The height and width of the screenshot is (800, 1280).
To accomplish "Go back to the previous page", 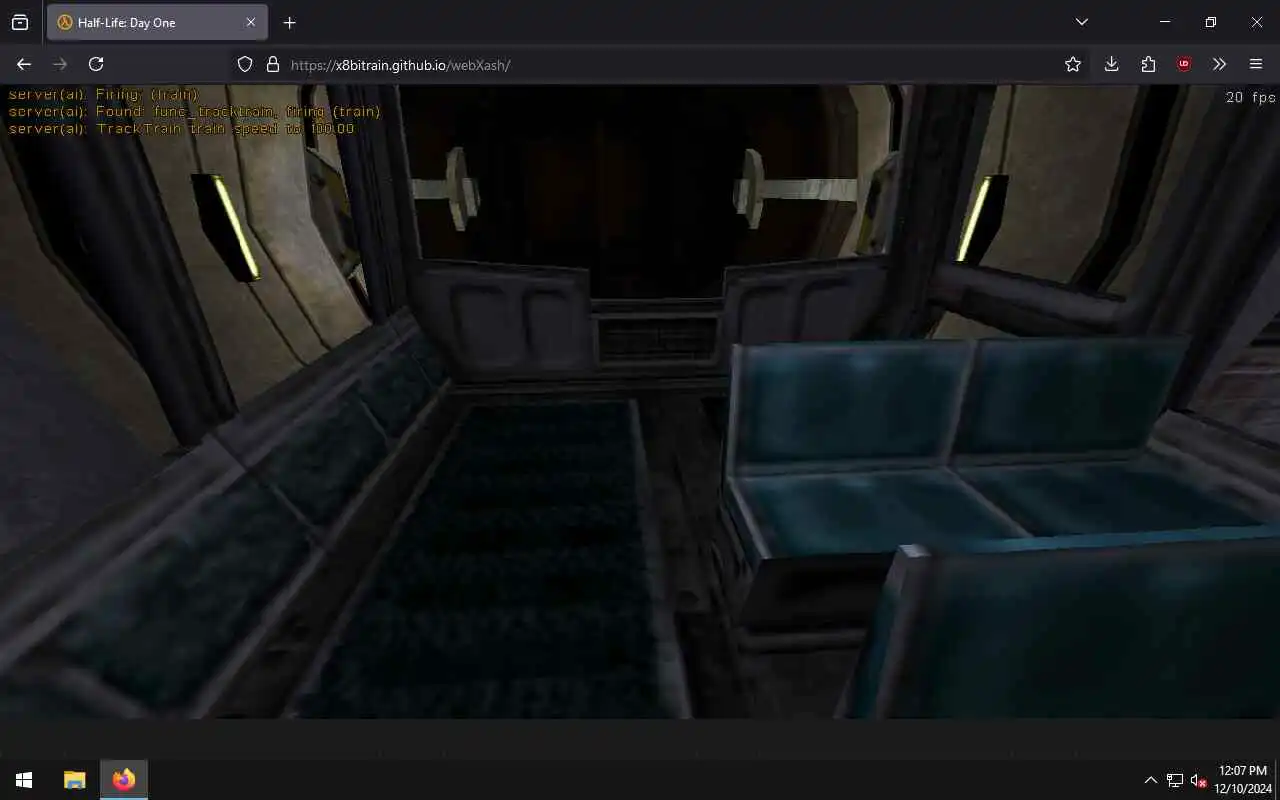I will (x=24, y=64).
